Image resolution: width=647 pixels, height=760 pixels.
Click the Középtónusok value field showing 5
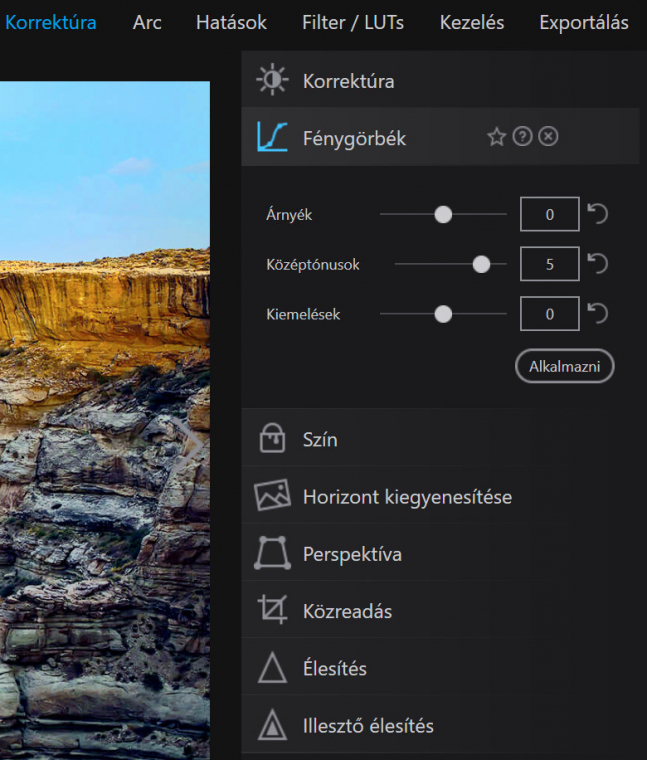pos(550,264)
